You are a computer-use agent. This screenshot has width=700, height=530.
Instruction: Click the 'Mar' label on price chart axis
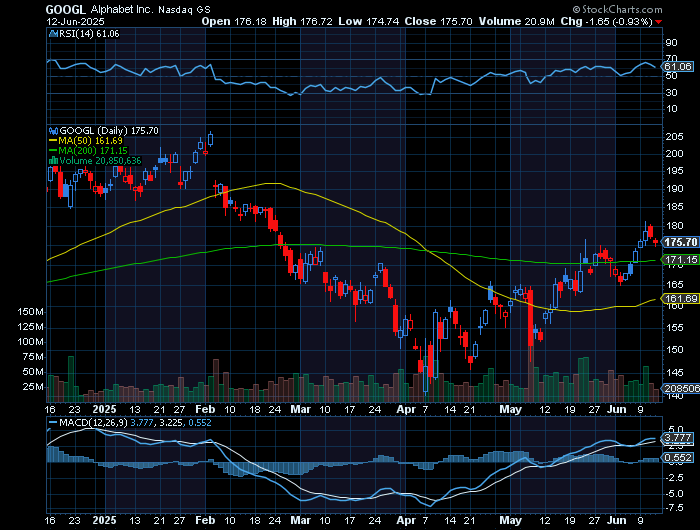[x=300, y=409]
